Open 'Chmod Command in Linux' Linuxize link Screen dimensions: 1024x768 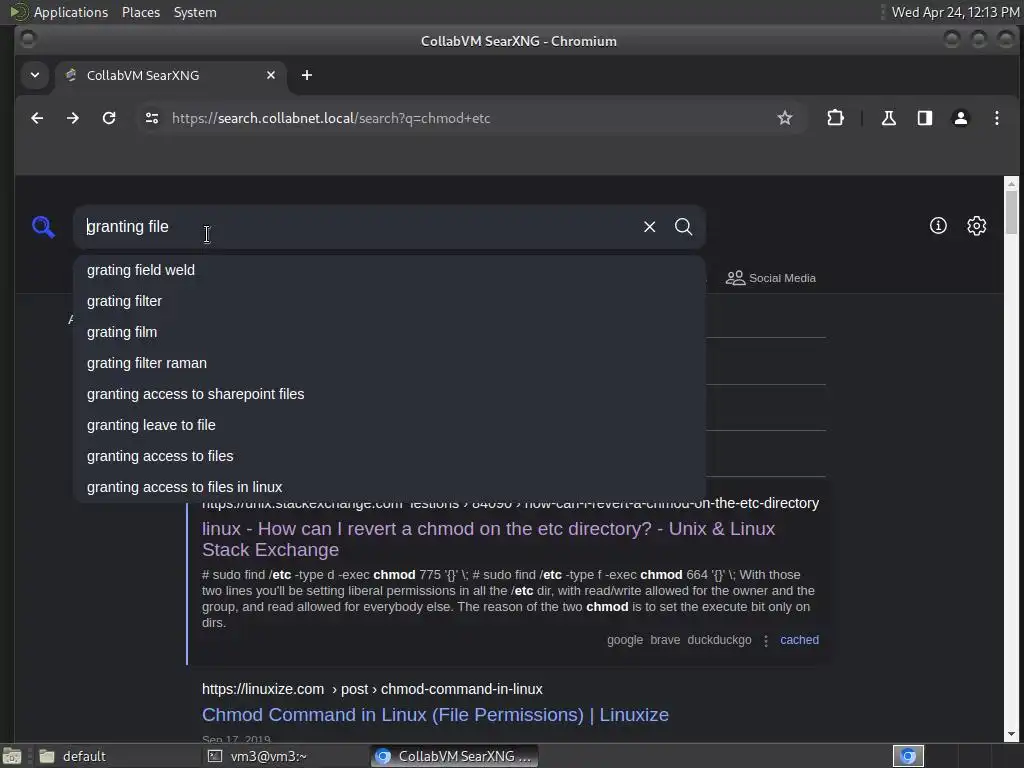[x=435, y=714]
